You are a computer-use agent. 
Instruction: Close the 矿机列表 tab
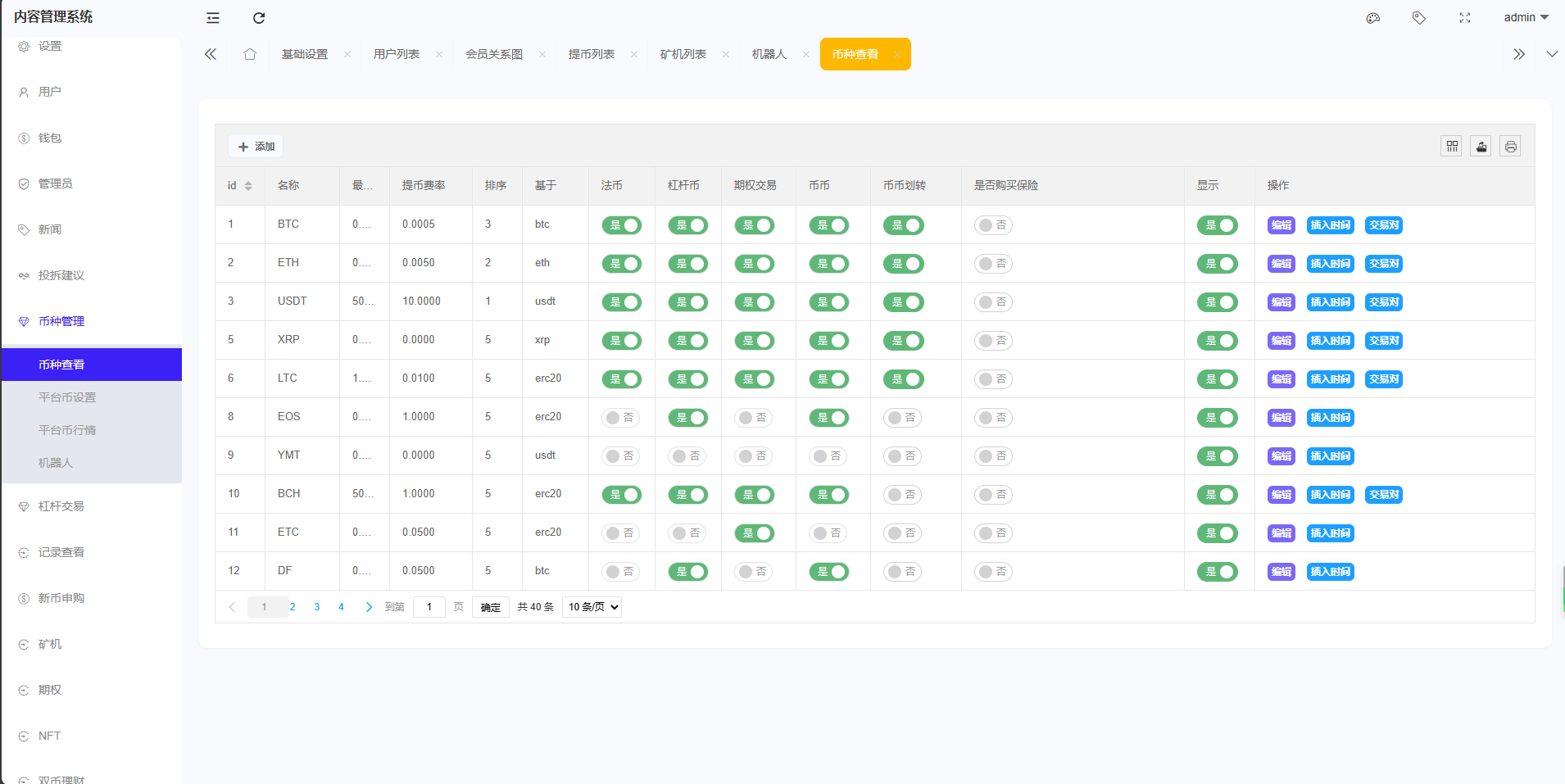click(726, 55)
